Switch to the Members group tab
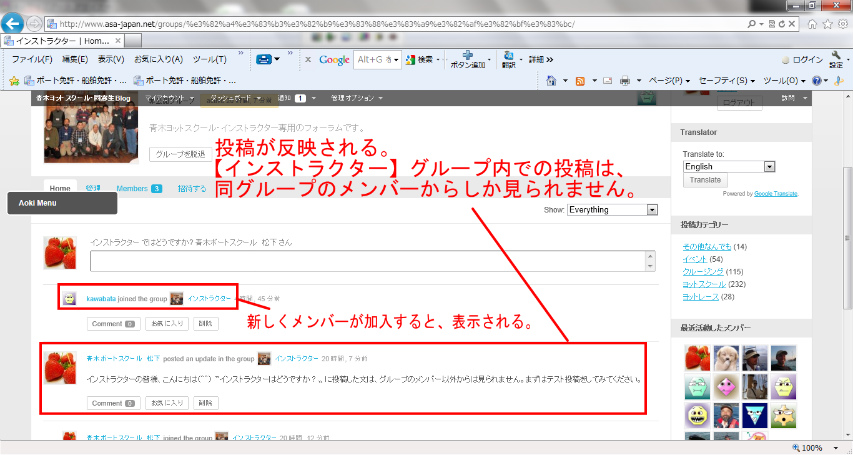Image resolution: width=853 pixels, height=455 pixels. [139, 188]
